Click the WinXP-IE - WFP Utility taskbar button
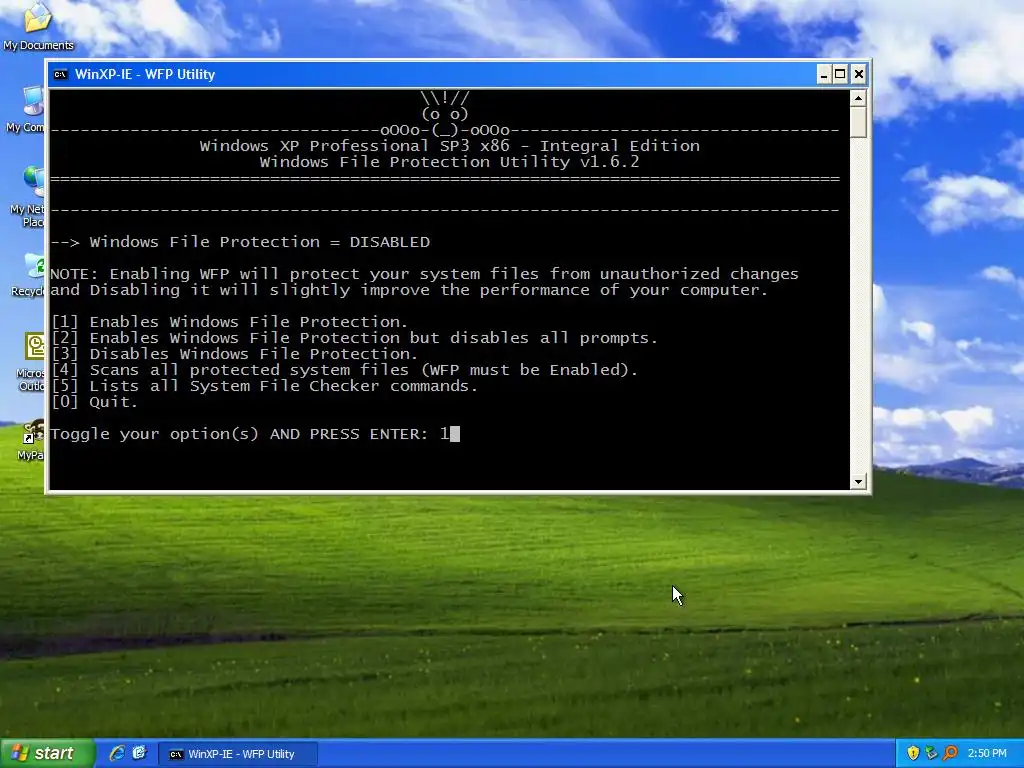This screenshot has width=1024, height=768. click(238, 754)
